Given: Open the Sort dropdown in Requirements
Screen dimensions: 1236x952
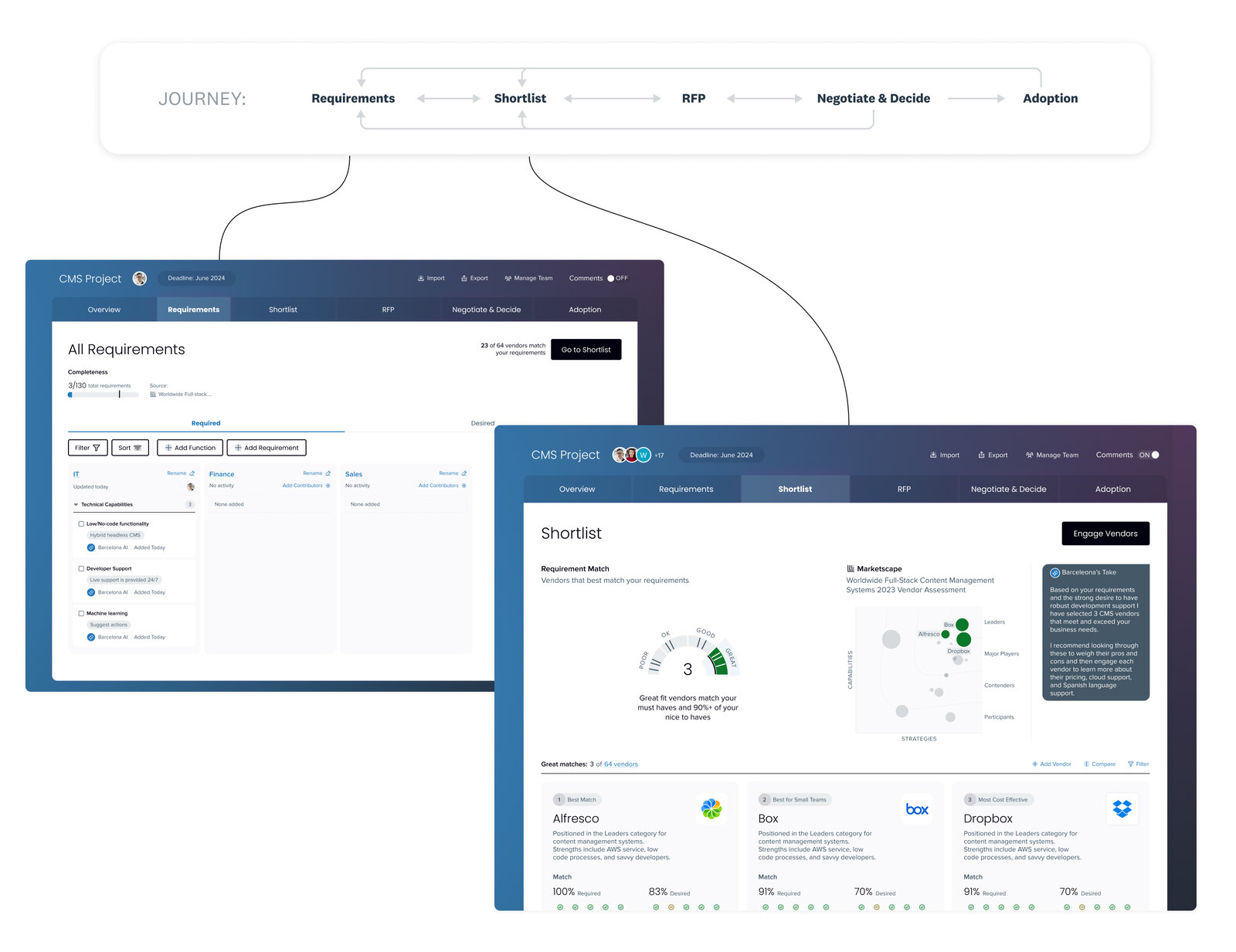Looking at the screenshot, I should 130,448.
